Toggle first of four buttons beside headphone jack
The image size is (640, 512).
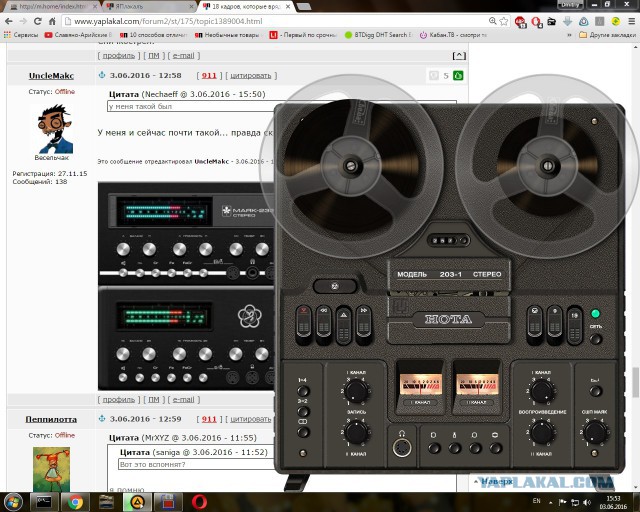(x=434, y=448)
